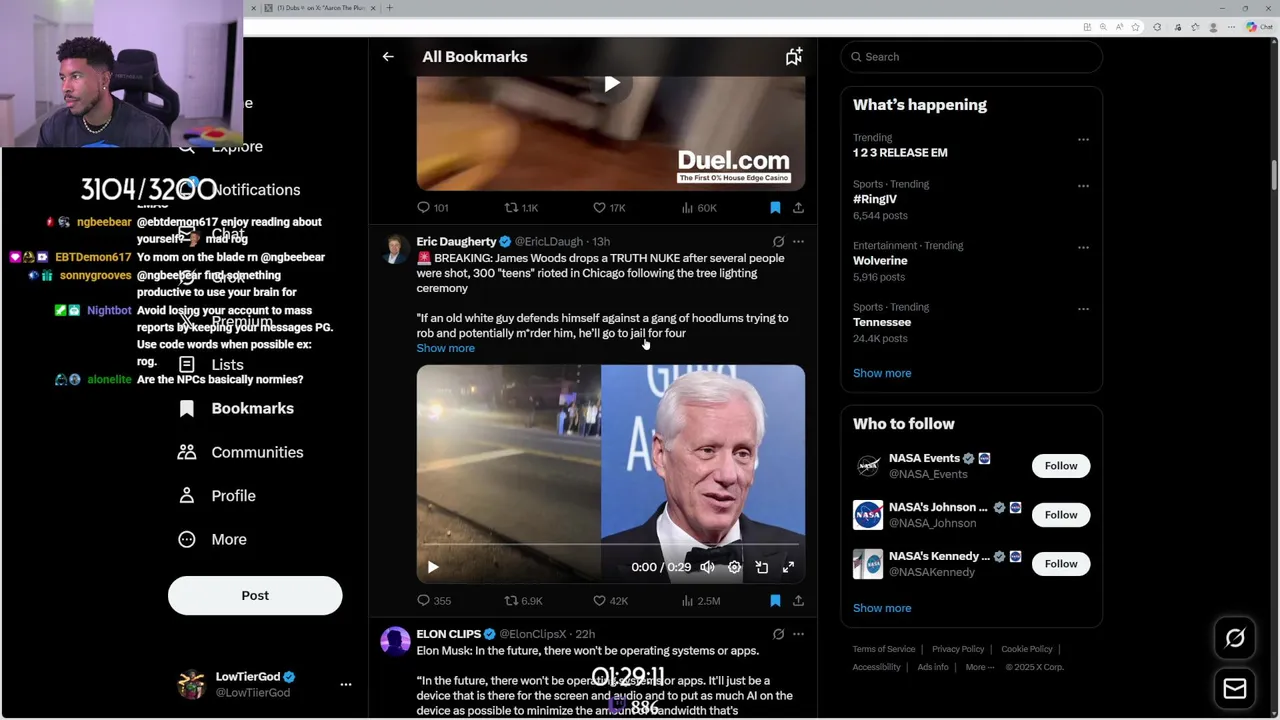Open the Messages envelope floating button
Image resolution: width=1280 pixels, height=720 pixels.
(1235, 688)
